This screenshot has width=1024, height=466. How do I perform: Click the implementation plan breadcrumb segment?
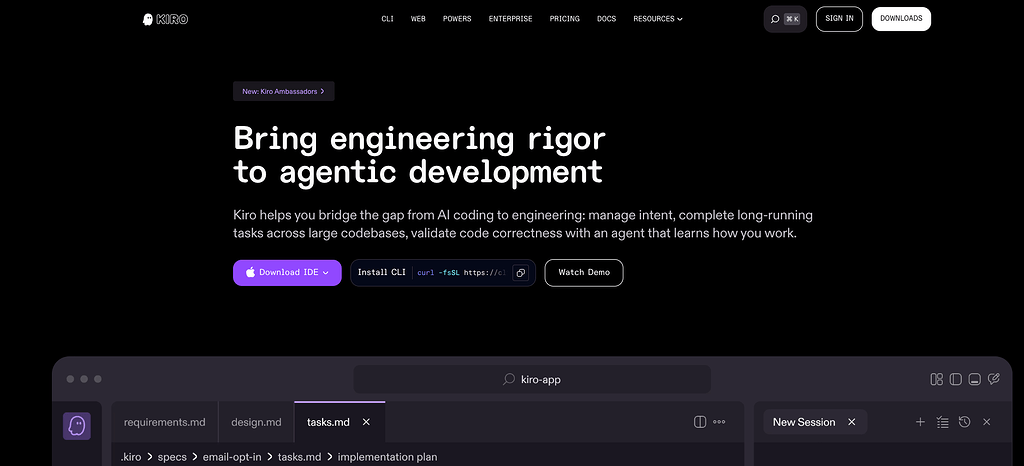[x=387, y=457]
